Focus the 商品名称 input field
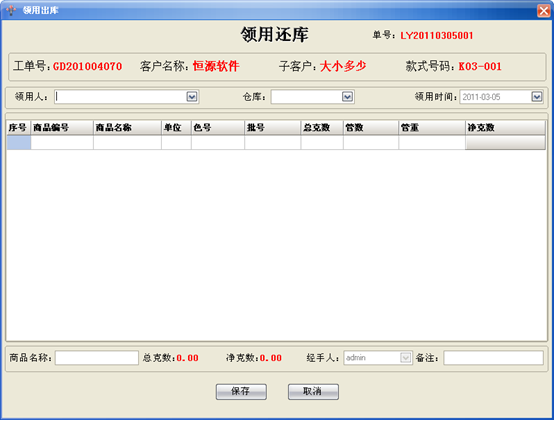 click(x=97, y=358)
